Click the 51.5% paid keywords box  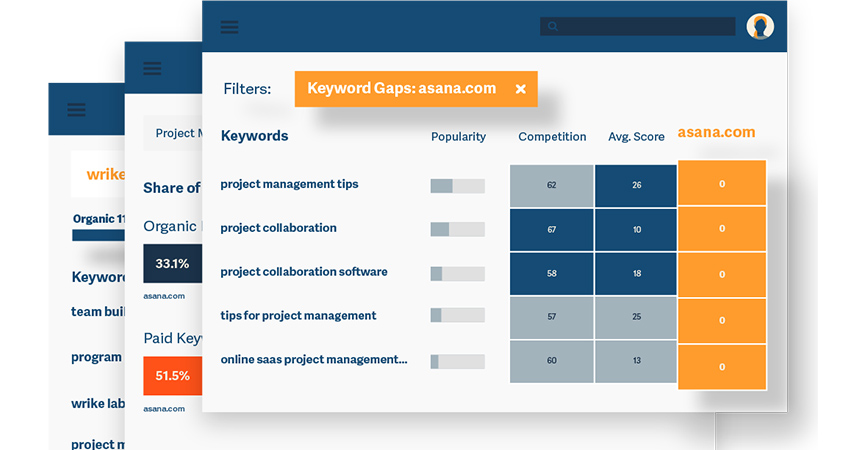tap(172, 376)
